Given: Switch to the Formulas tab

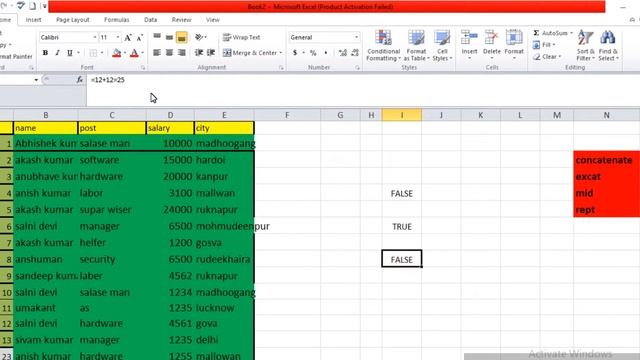Looking at the screenshot, I should coord(116,20).
